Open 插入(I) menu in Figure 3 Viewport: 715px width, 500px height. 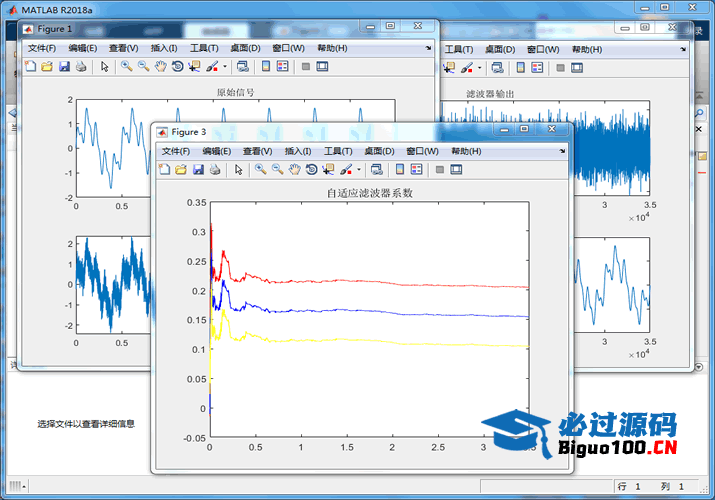[x=299, y=151]
